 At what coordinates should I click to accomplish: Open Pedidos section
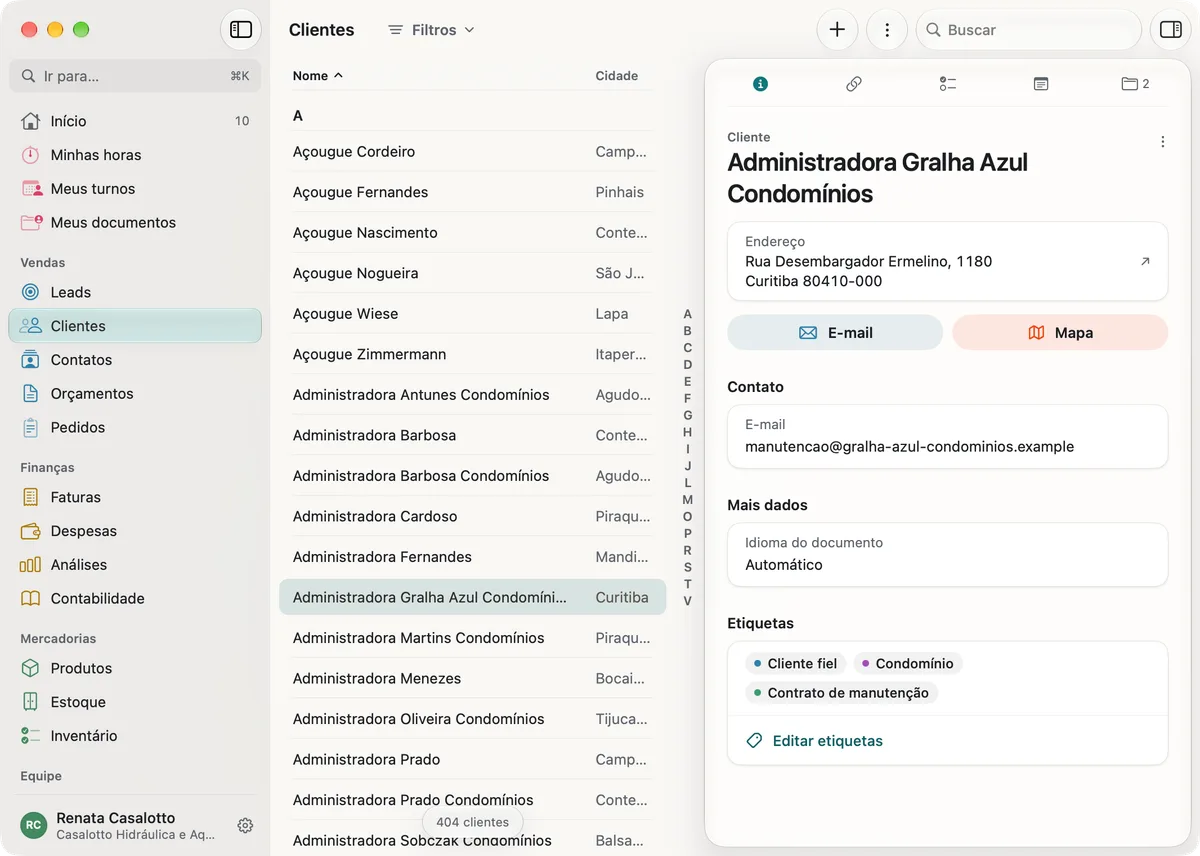coord(135,427)
